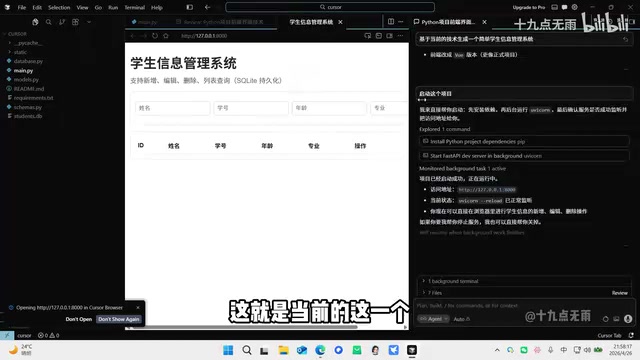Open the settings gear in title bar
The height and width of the screenshot is (360, 640).
tap(575, 7)
